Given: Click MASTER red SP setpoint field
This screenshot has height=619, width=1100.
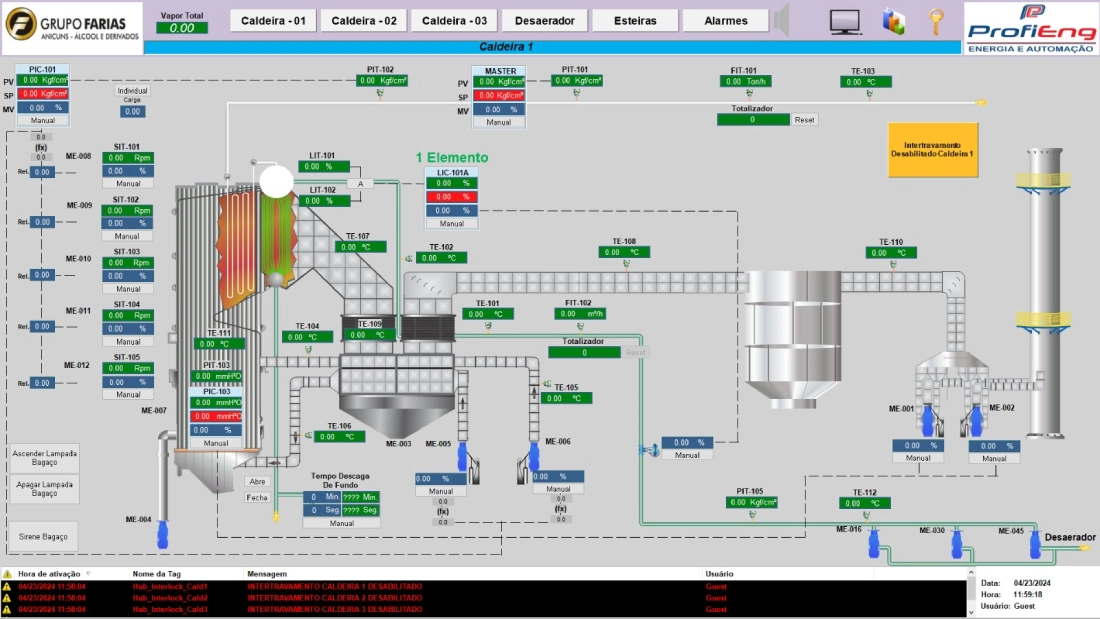Looking at the screenshot, I should point(499,95).
